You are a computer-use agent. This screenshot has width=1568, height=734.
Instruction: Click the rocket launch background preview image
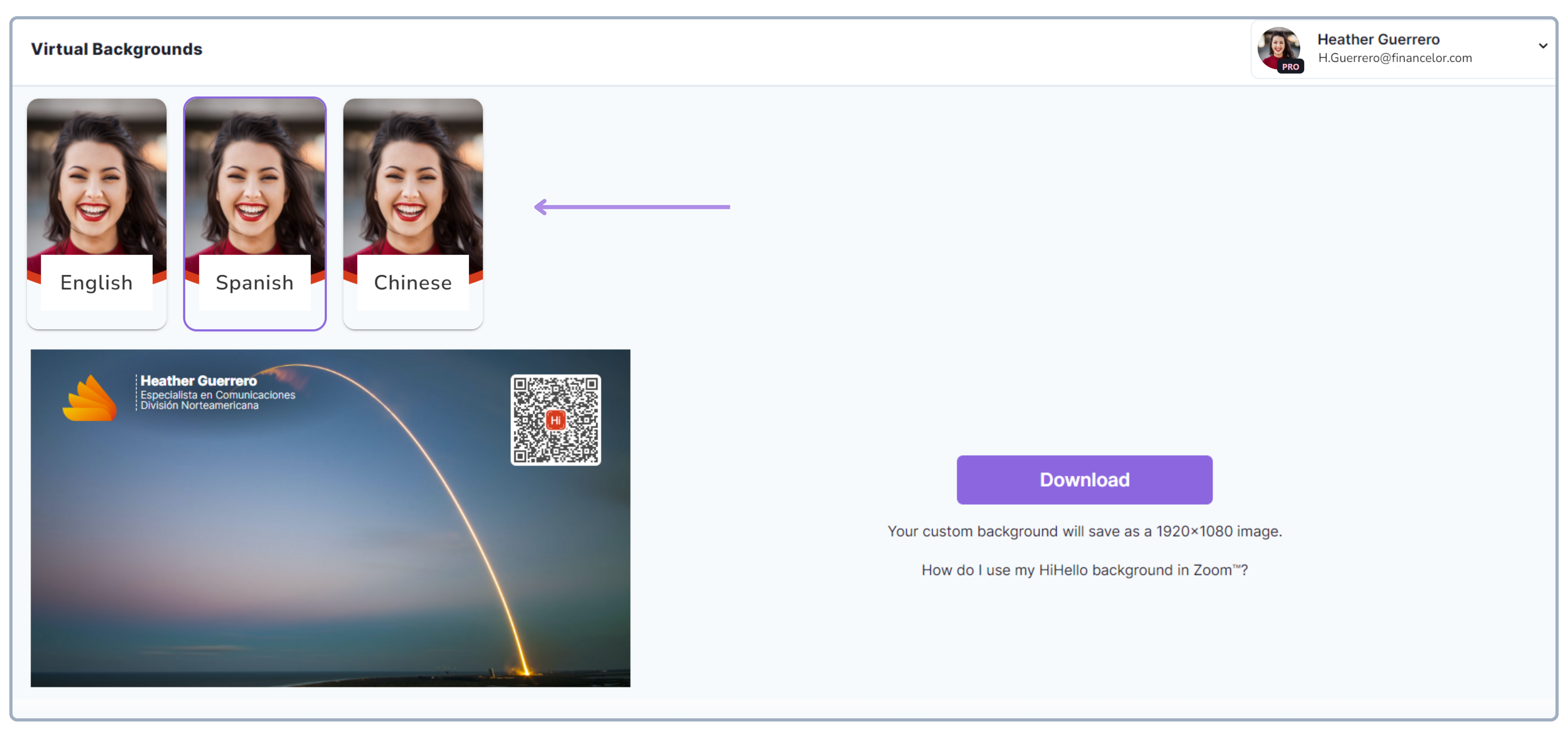pos(331,518)
